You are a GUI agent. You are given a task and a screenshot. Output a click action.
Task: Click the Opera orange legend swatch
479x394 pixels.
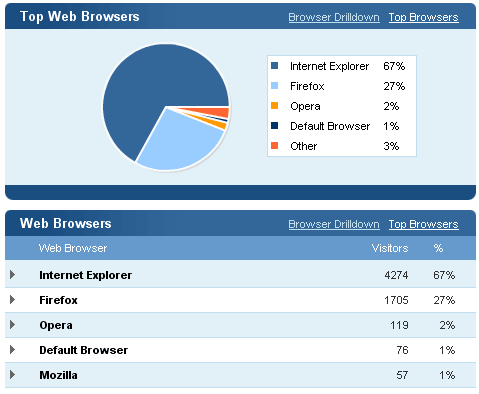click(275, 106)
